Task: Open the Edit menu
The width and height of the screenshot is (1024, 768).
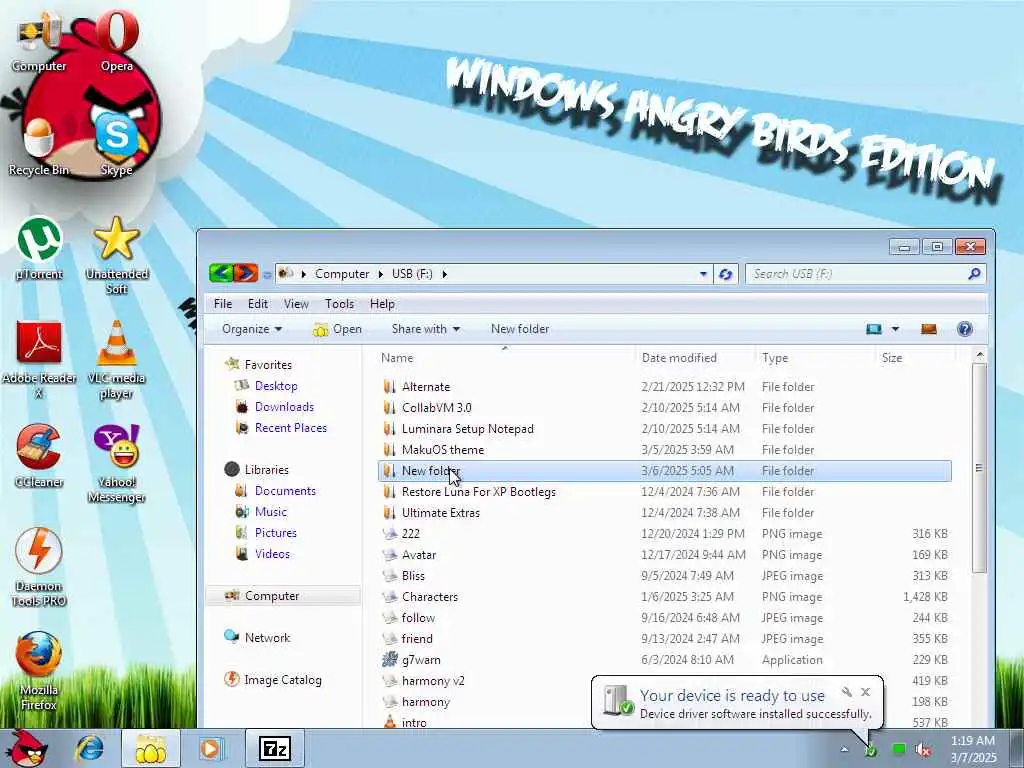Action: click(x=258, y=304)
